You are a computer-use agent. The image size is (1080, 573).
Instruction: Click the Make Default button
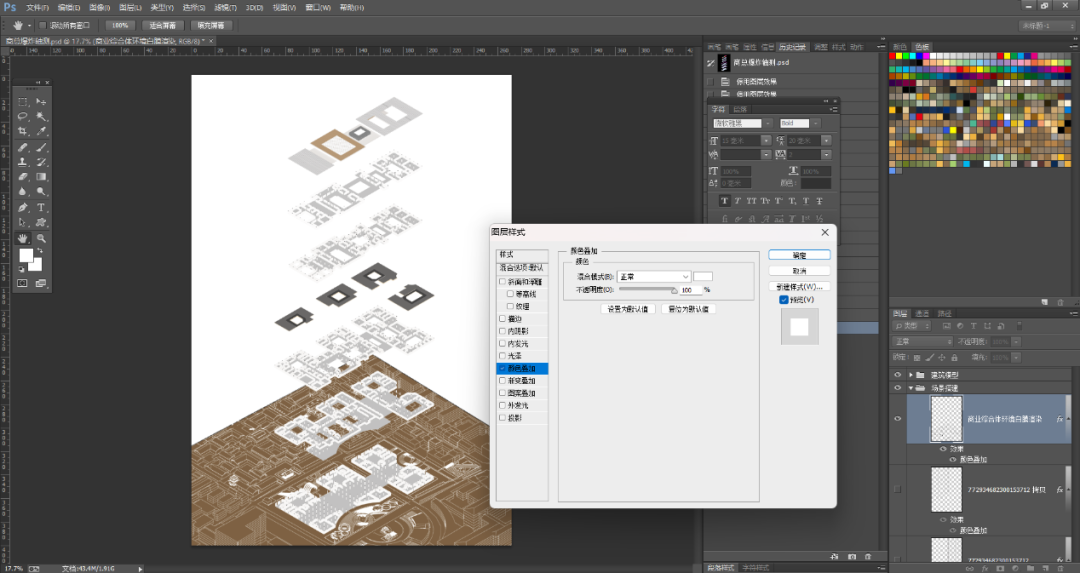tap(627, 309)
